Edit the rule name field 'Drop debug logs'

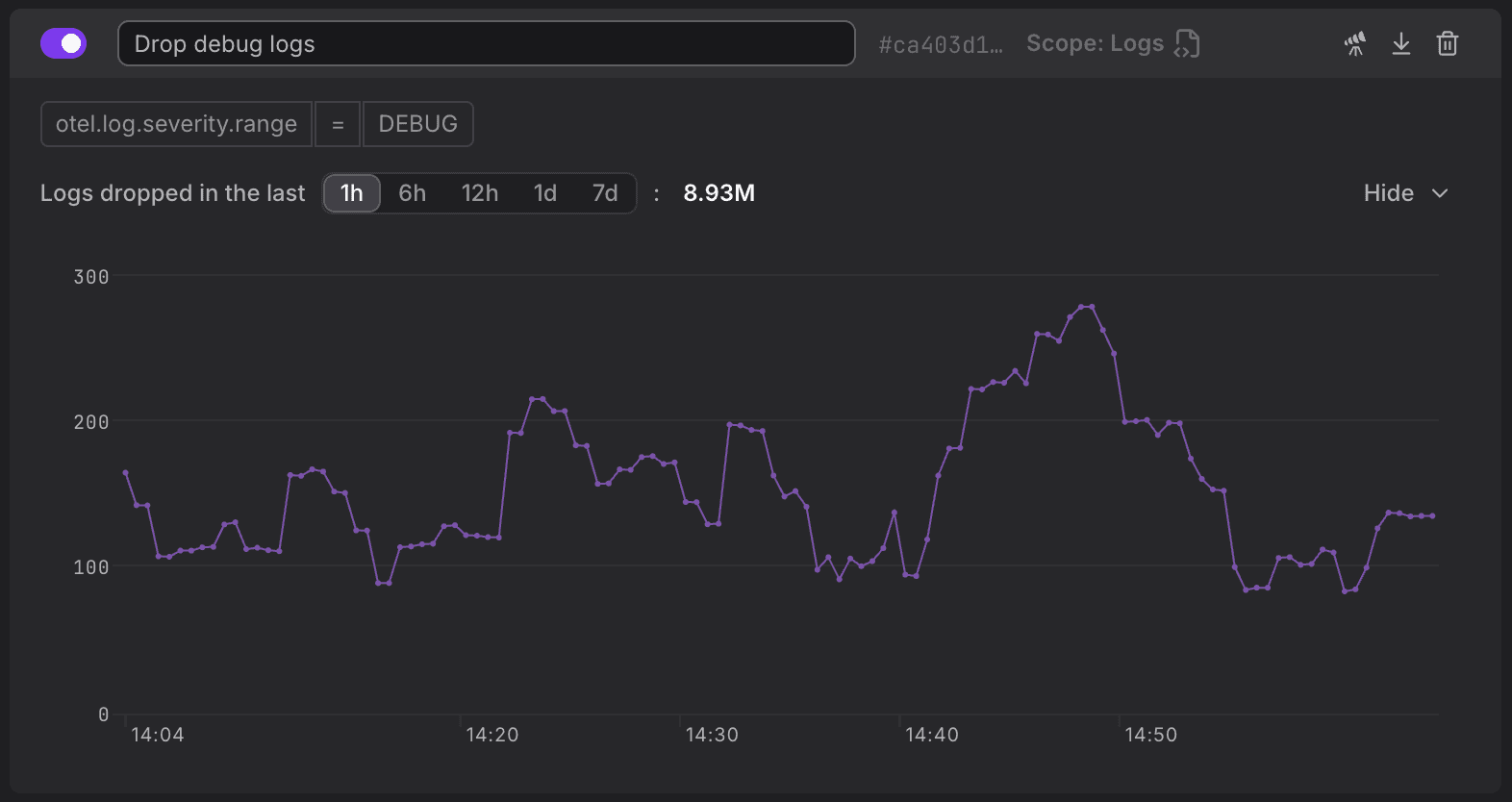click(x=486, y=43)
